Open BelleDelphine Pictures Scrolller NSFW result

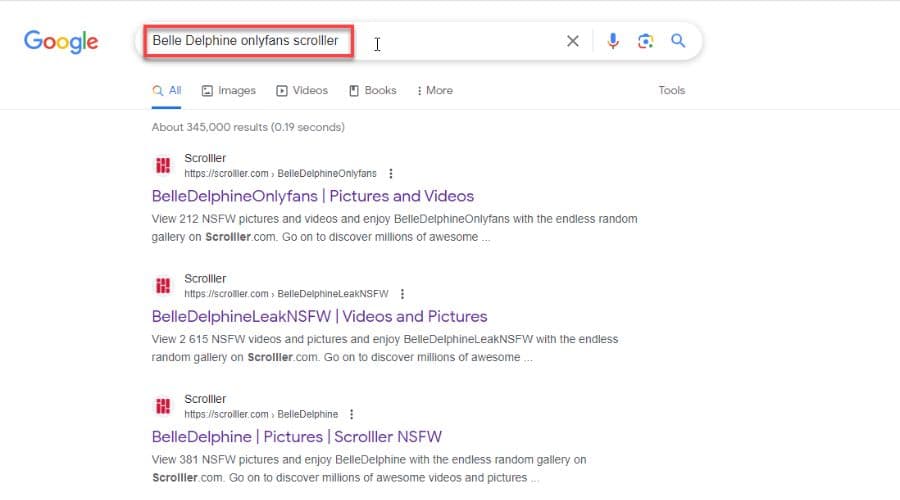click(297, 437)
